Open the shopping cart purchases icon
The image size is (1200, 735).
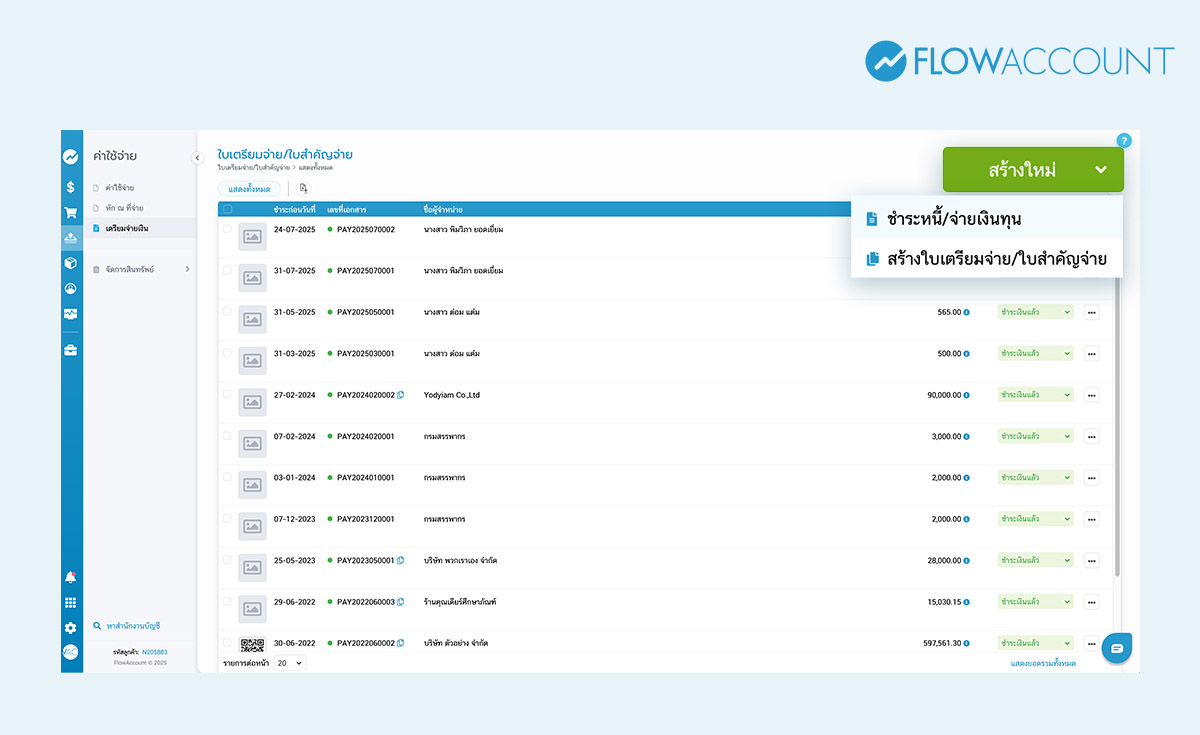click(71, 213)
